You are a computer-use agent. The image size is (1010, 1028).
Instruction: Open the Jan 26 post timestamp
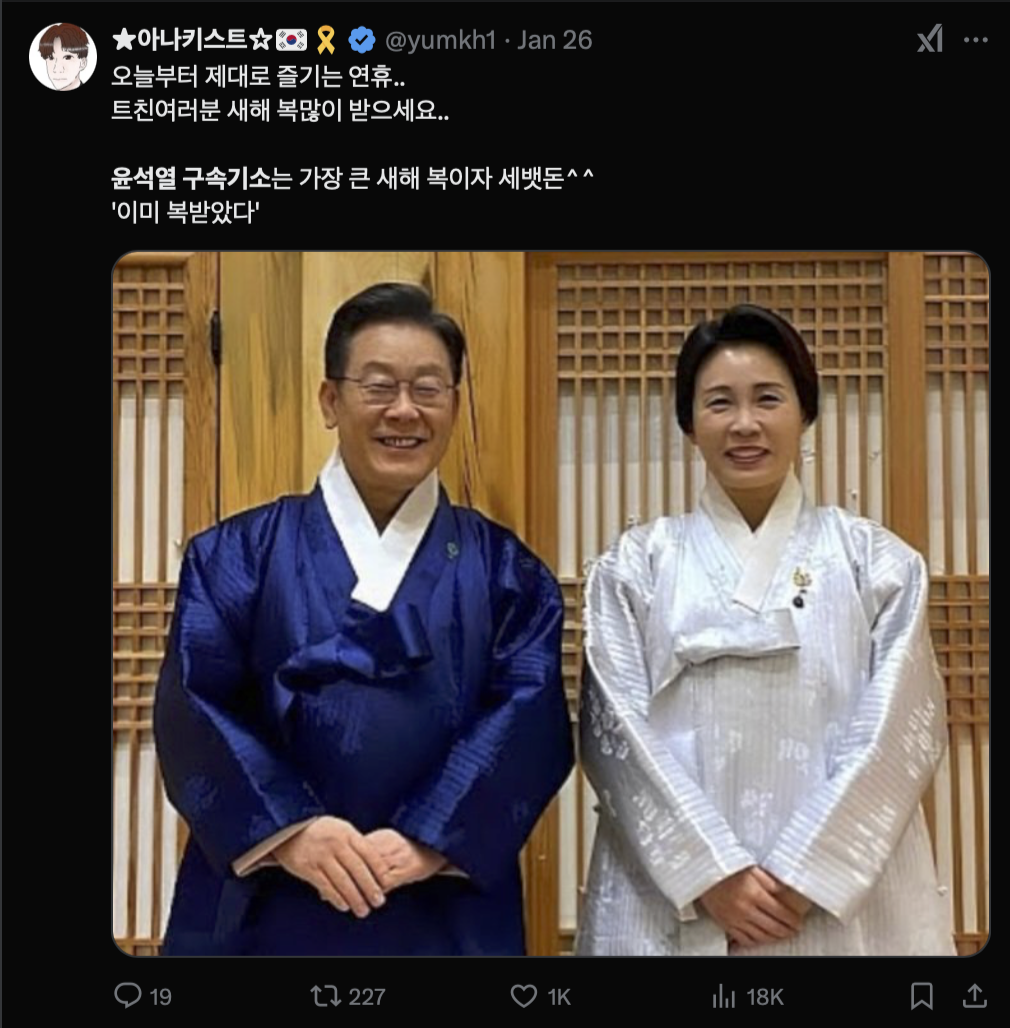coord(554,40)
